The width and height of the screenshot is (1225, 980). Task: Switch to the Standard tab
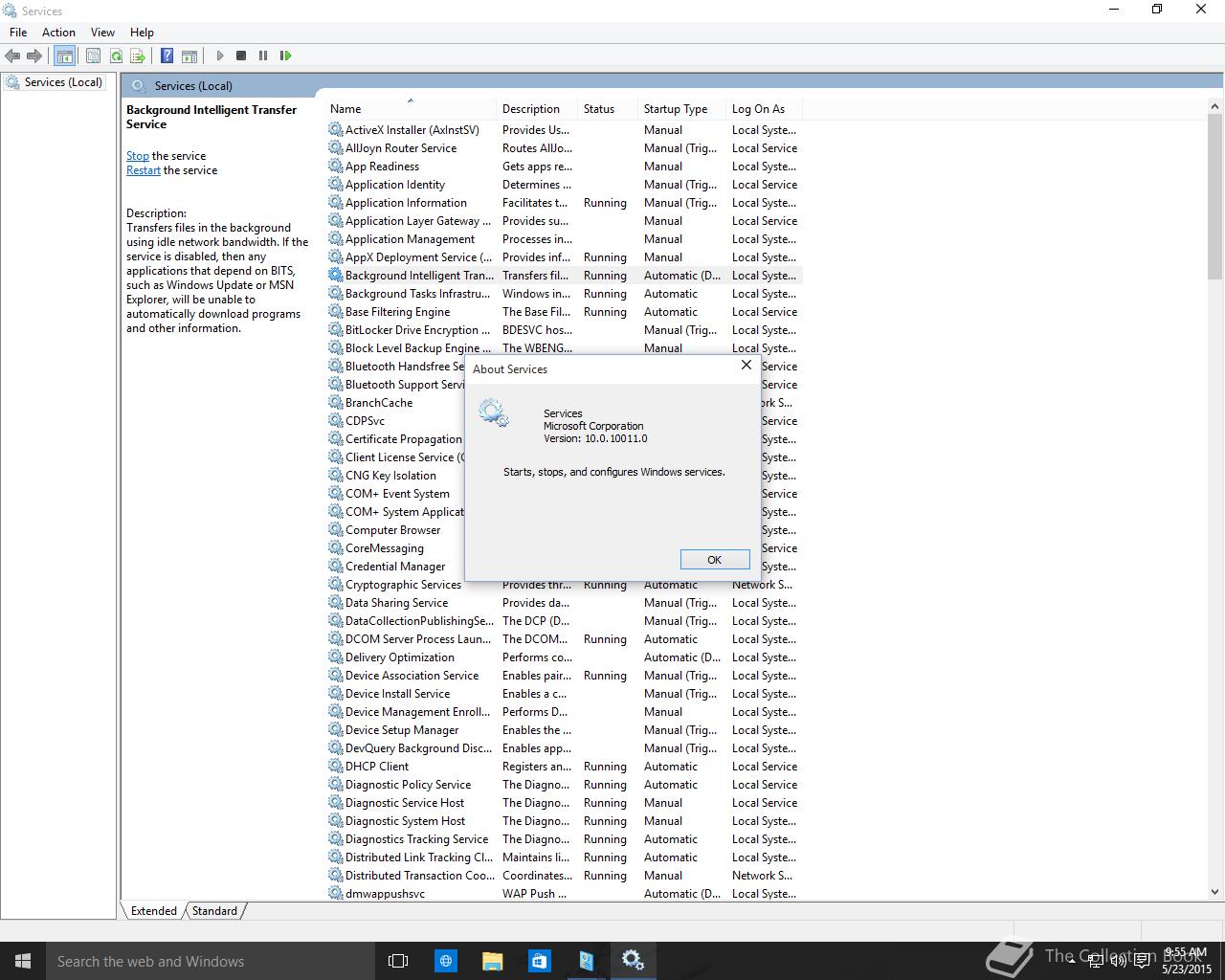tap(214, 911)
